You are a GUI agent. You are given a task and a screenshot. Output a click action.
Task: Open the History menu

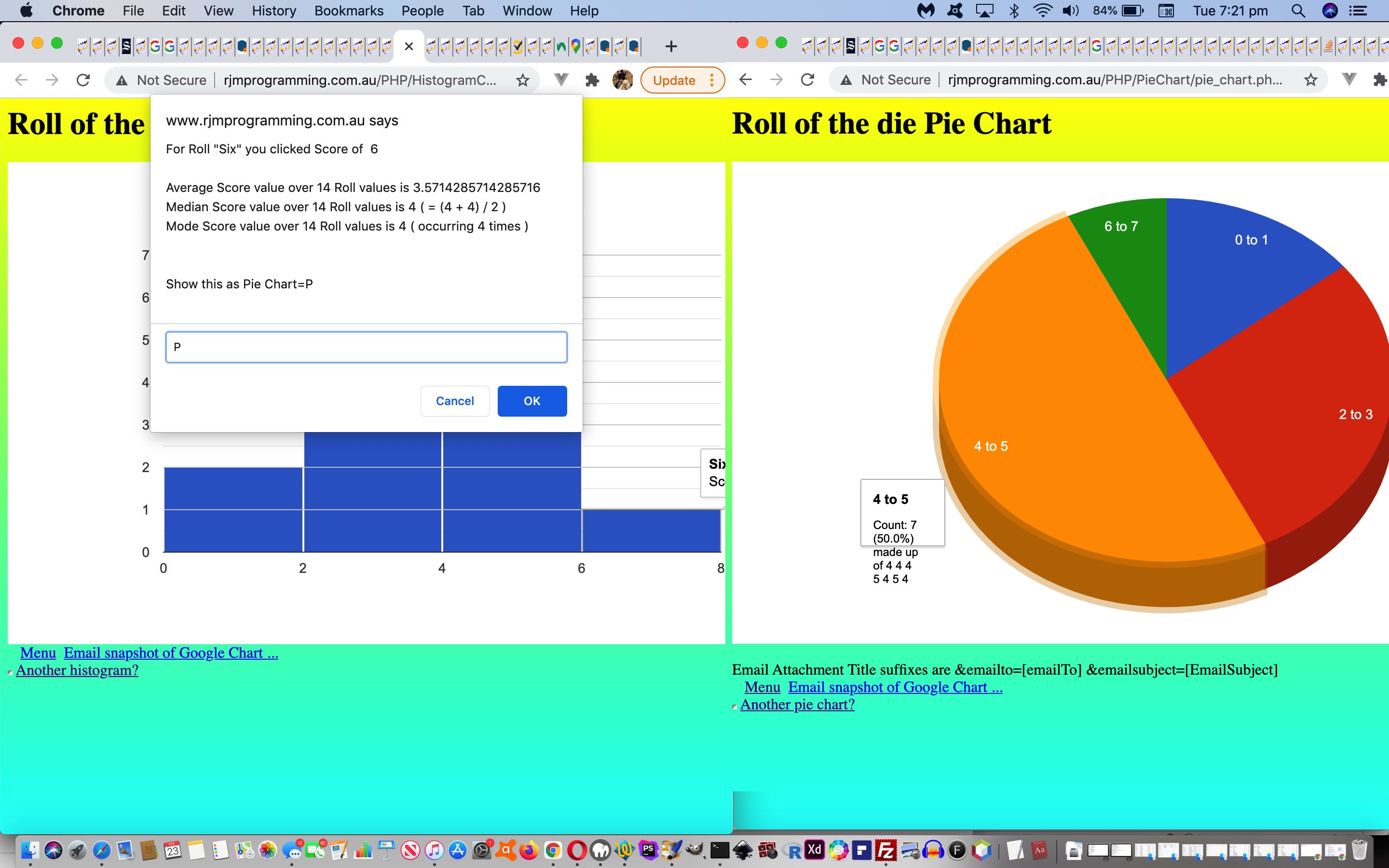pos(274,10)
